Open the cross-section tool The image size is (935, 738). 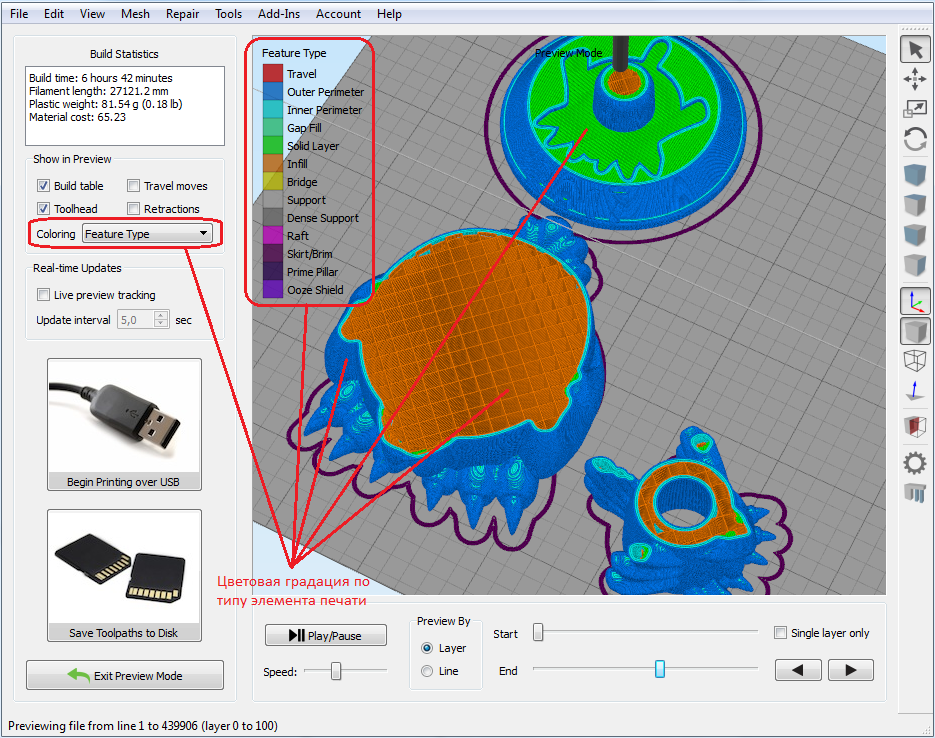tap(915, 427)
